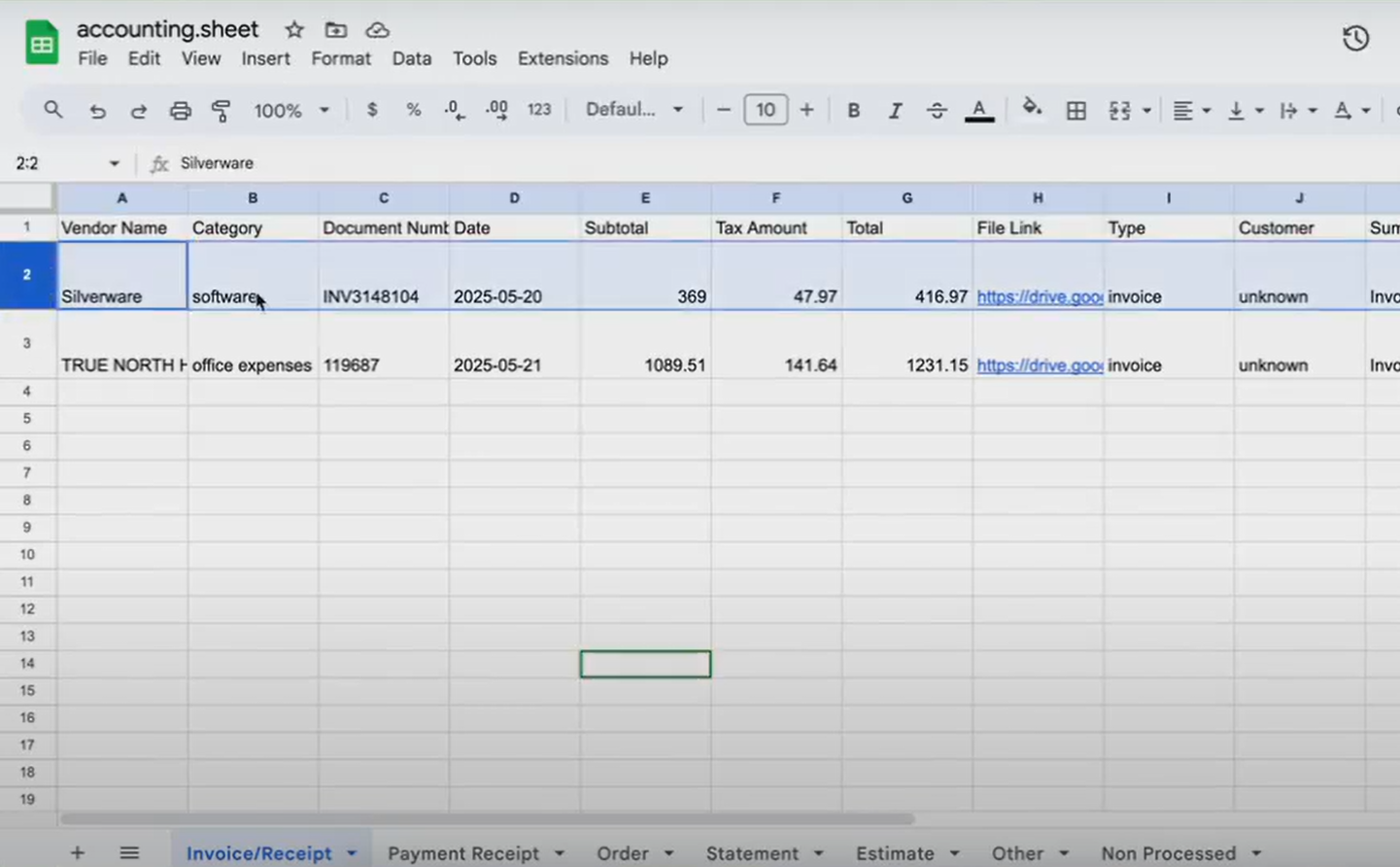This screenshot has width=1400, height=867.
Task: Increase decimal places
Action: click(495, 110)
